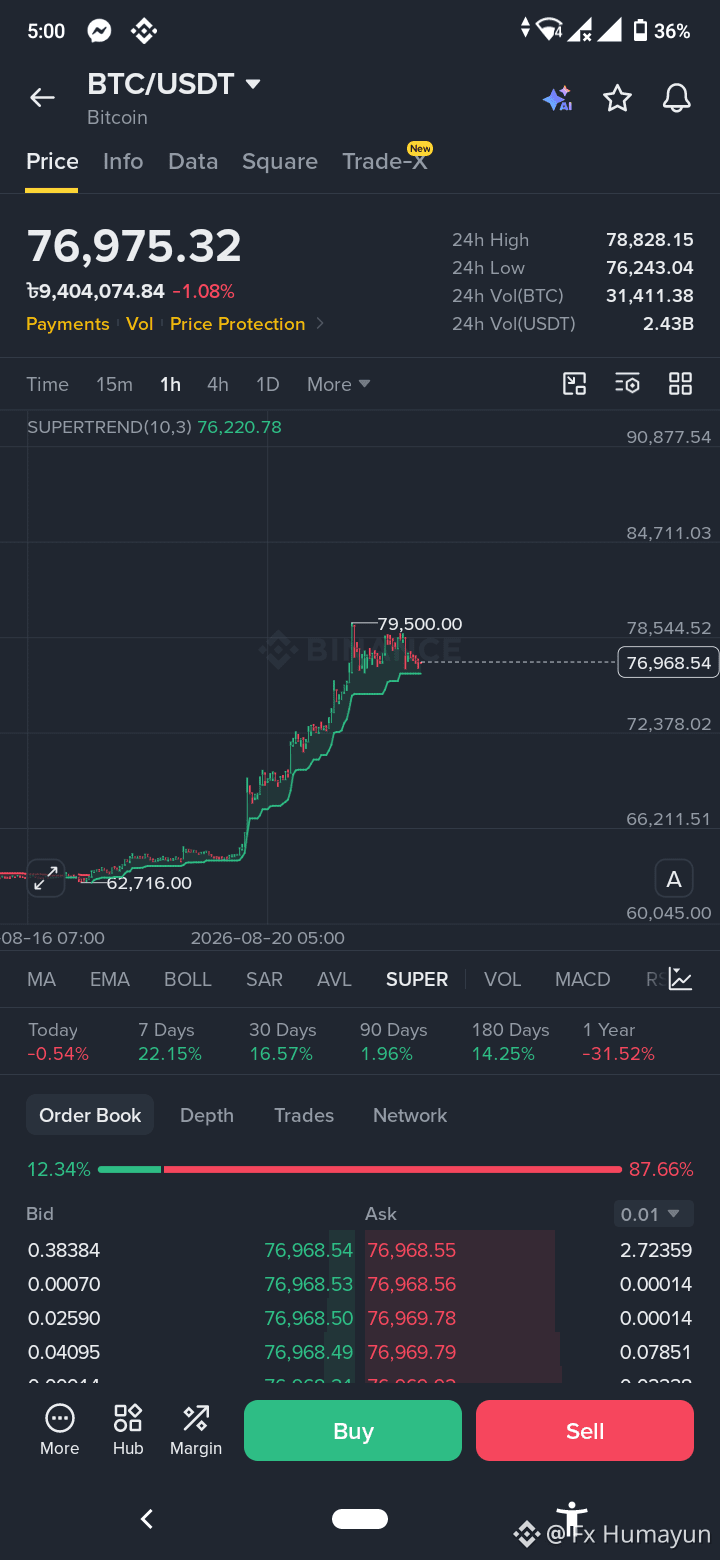Switch to the Square tab

pos(280,161)
